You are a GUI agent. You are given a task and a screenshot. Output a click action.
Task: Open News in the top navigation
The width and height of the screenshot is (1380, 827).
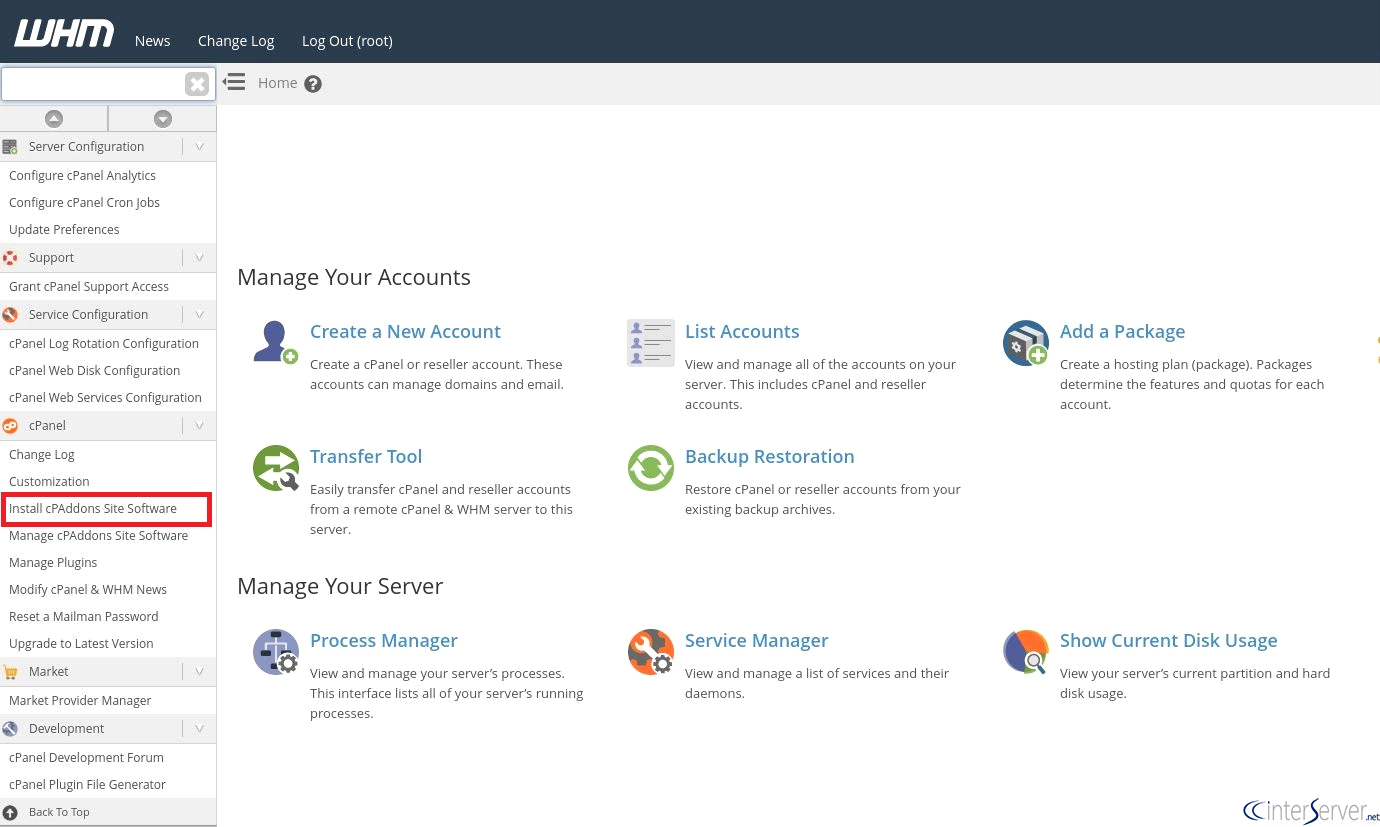click(x=152, y=41)
